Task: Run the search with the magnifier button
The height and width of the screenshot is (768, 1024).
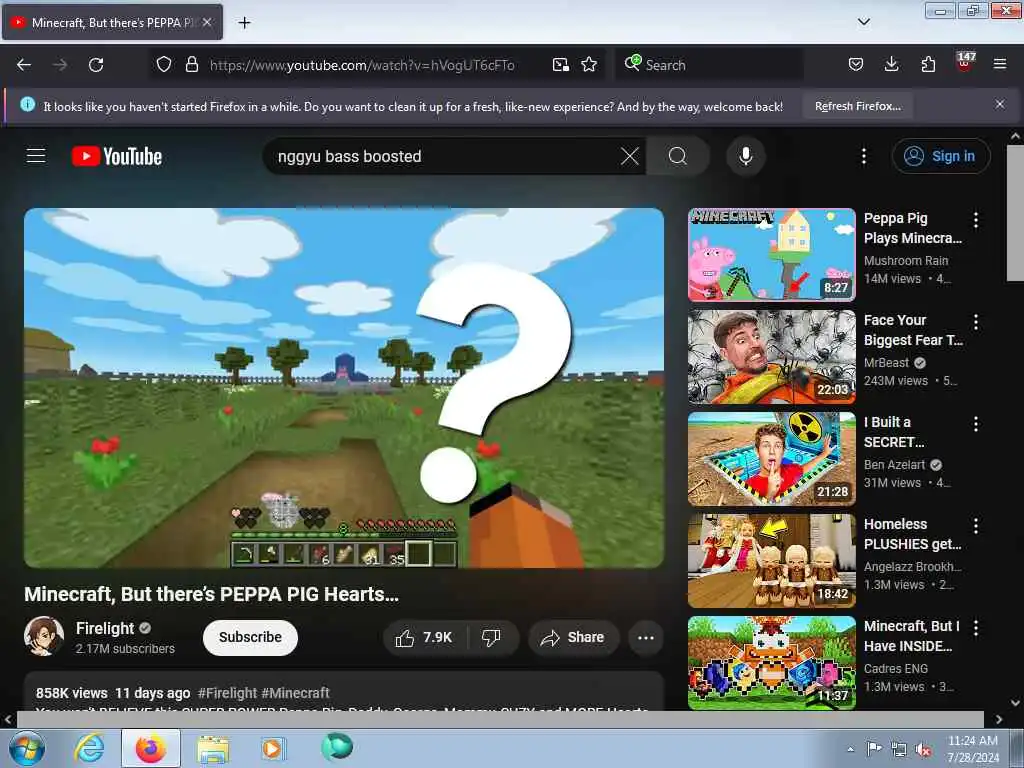Action: [x=678, y=156]
